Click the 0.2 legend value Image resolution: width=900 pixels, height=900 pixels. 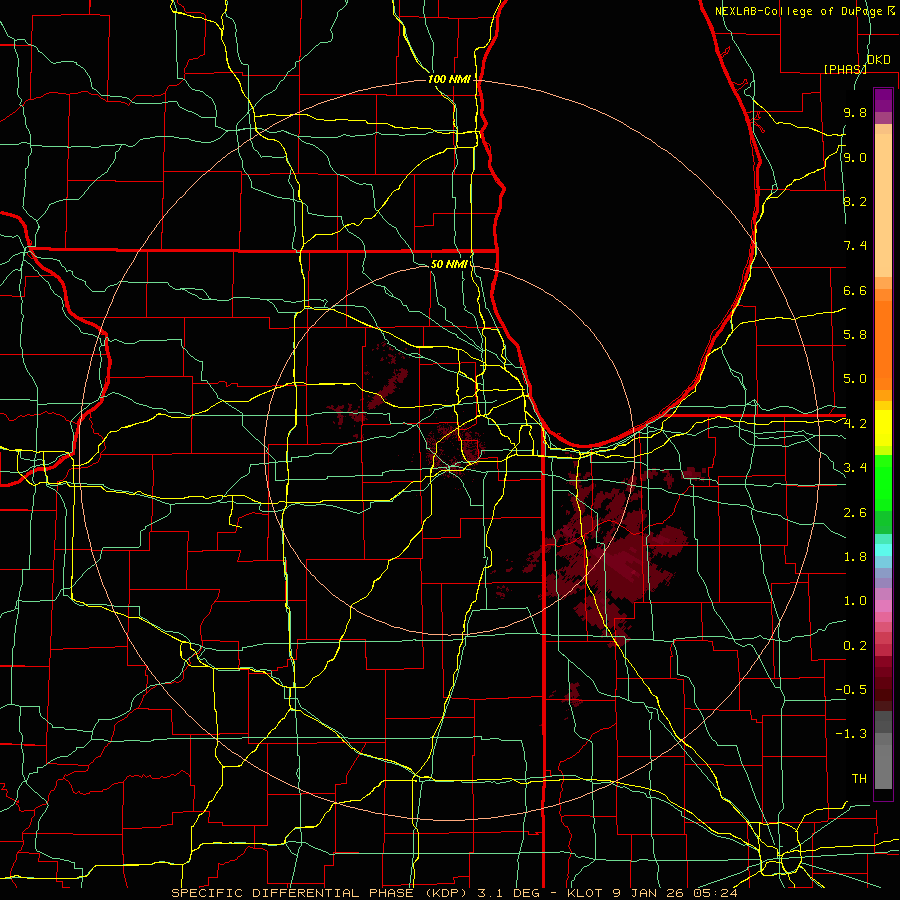855,646
